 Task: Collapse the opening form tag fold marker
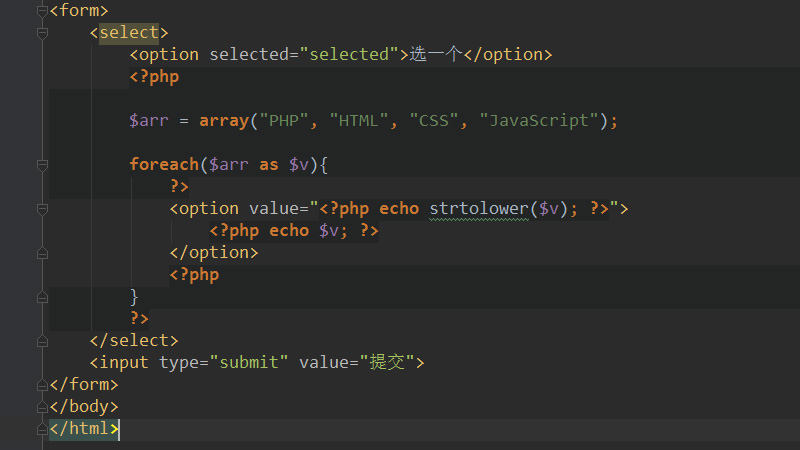pyautogui.click(x=42, y=10)
